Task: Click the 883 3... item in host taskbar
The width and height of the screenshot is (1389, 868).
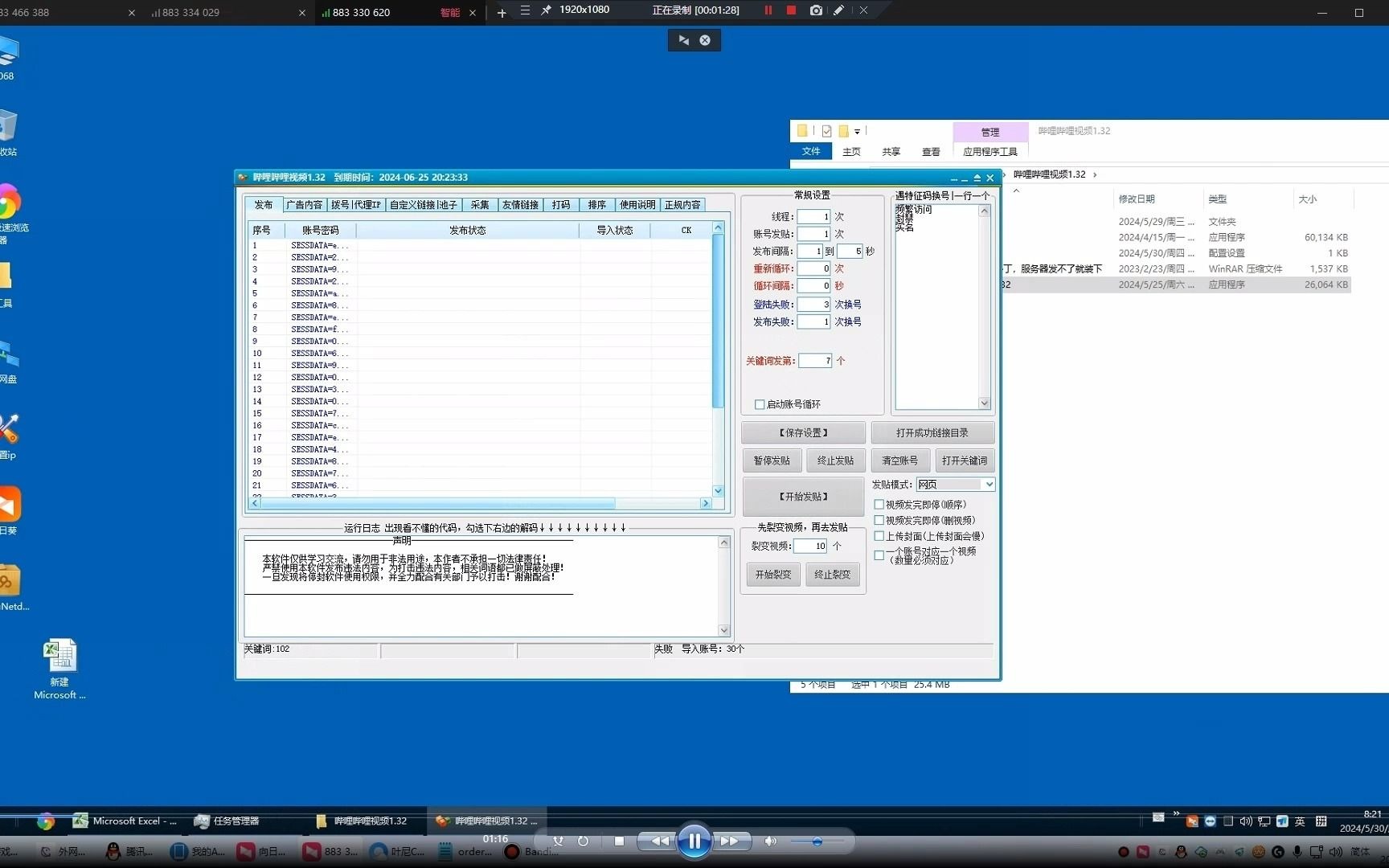Action: (331, 851)
